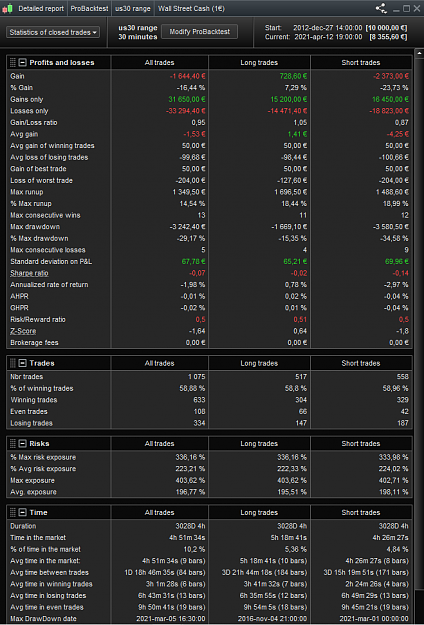The height and width of the screenshot is (625, 424).
Task: Click the Modify ProBacktest button
Action: (x=200, y=32)
